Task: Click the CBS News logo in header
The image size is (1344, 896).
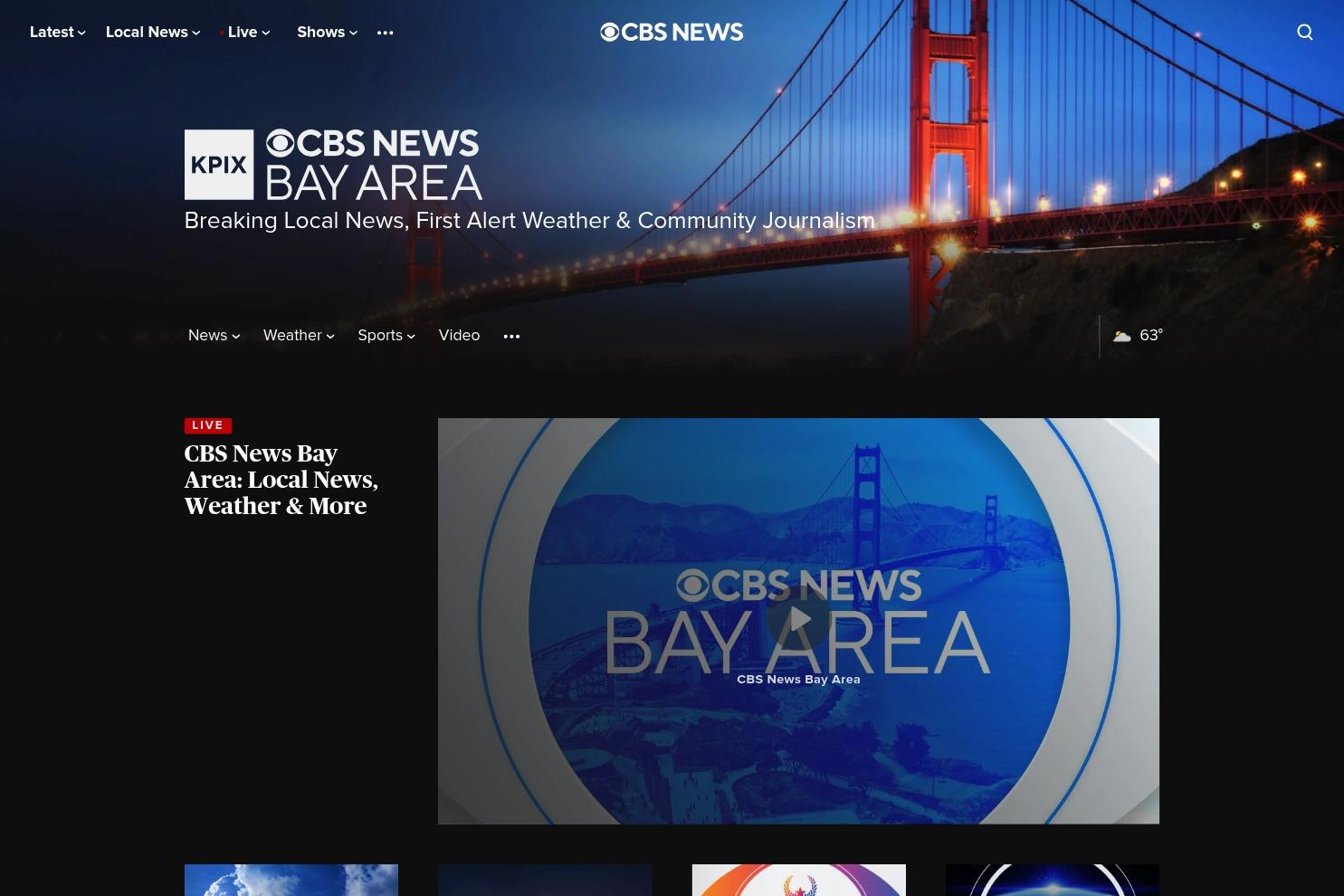Action: [x=672, y=33]
